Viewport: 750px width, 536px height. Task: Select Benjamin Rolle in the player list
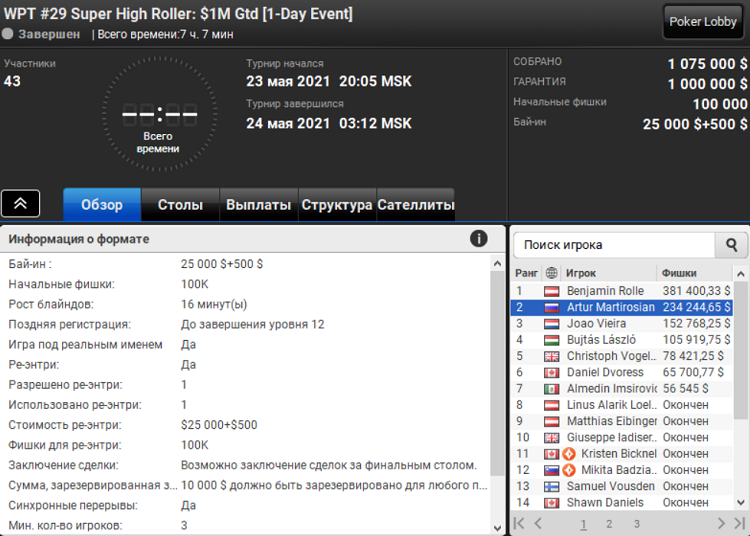coord(605,291)
